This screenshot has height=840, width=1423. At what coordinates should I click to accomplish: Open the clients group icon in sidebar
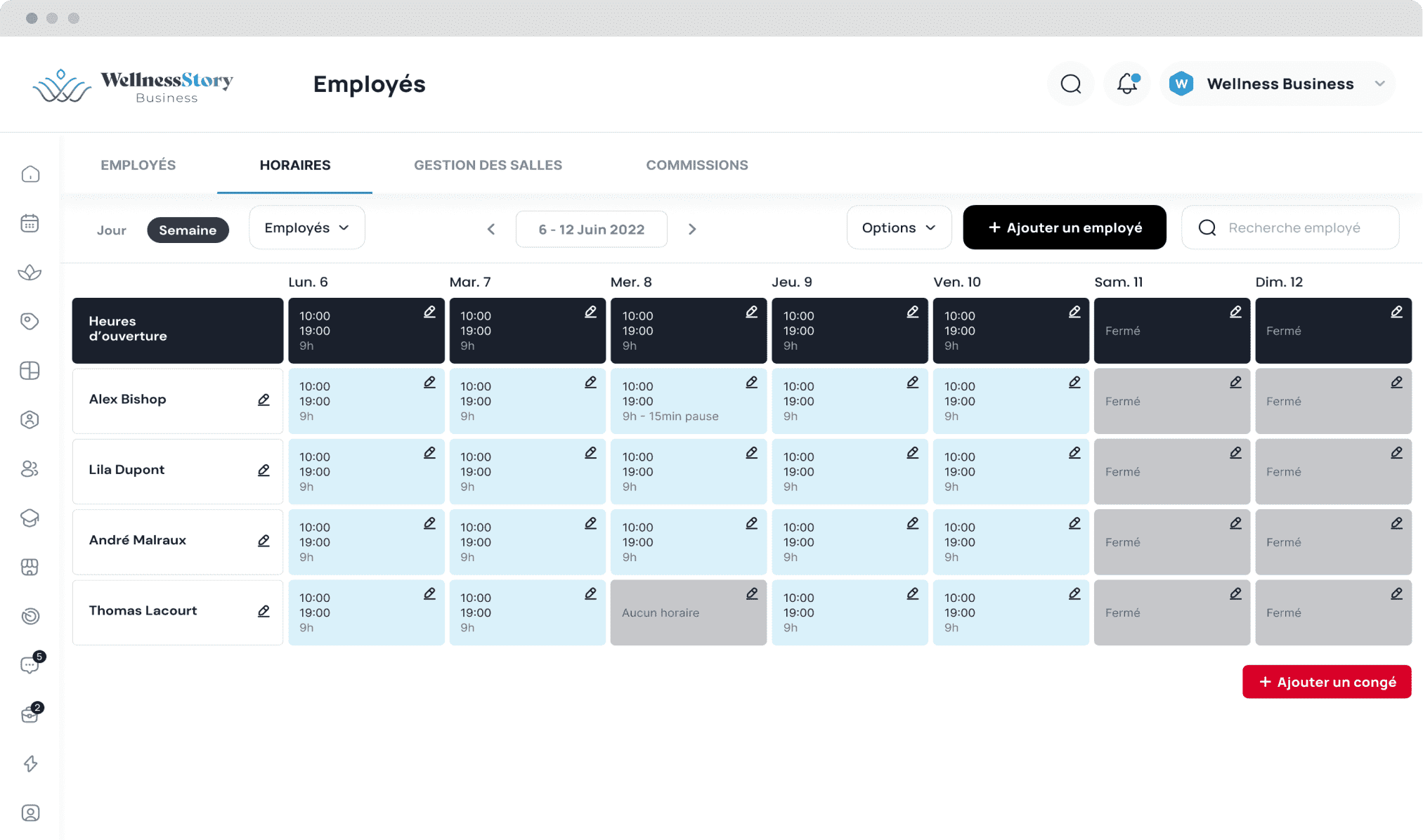click(x=30, y=469)
